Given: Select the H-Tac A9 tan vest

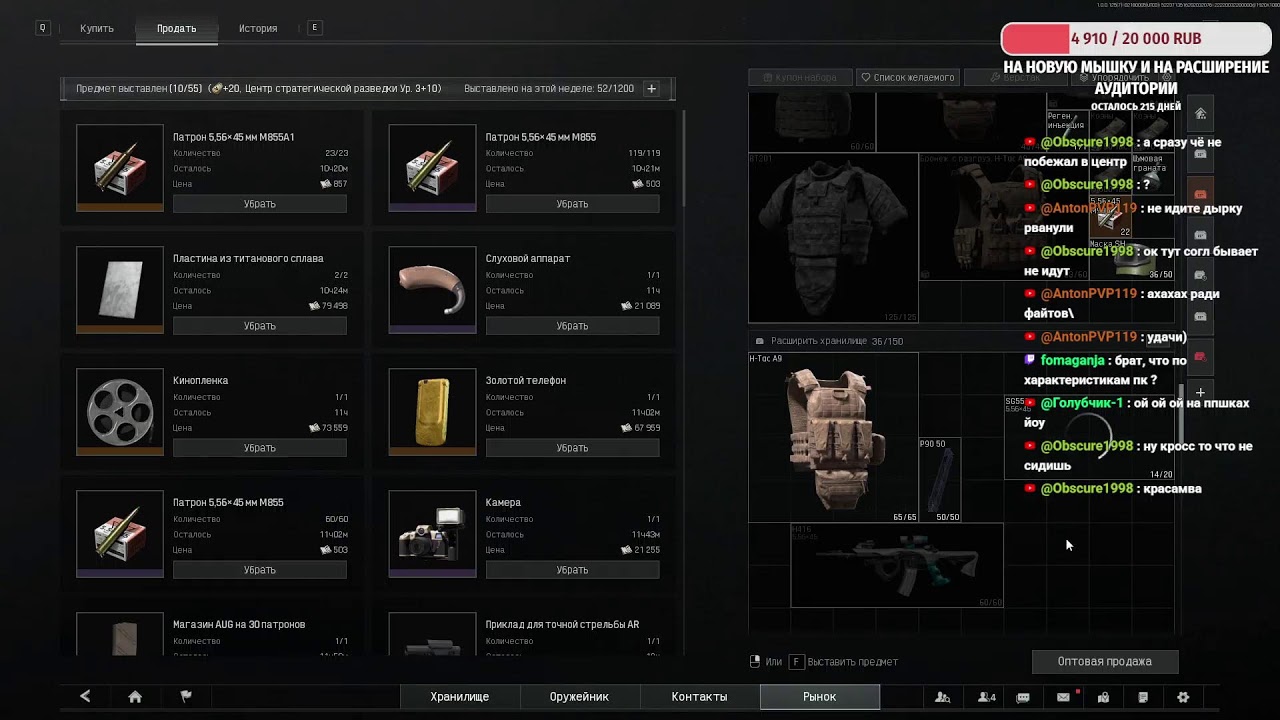Looking at the screenshot, I should tap(833, 437).
